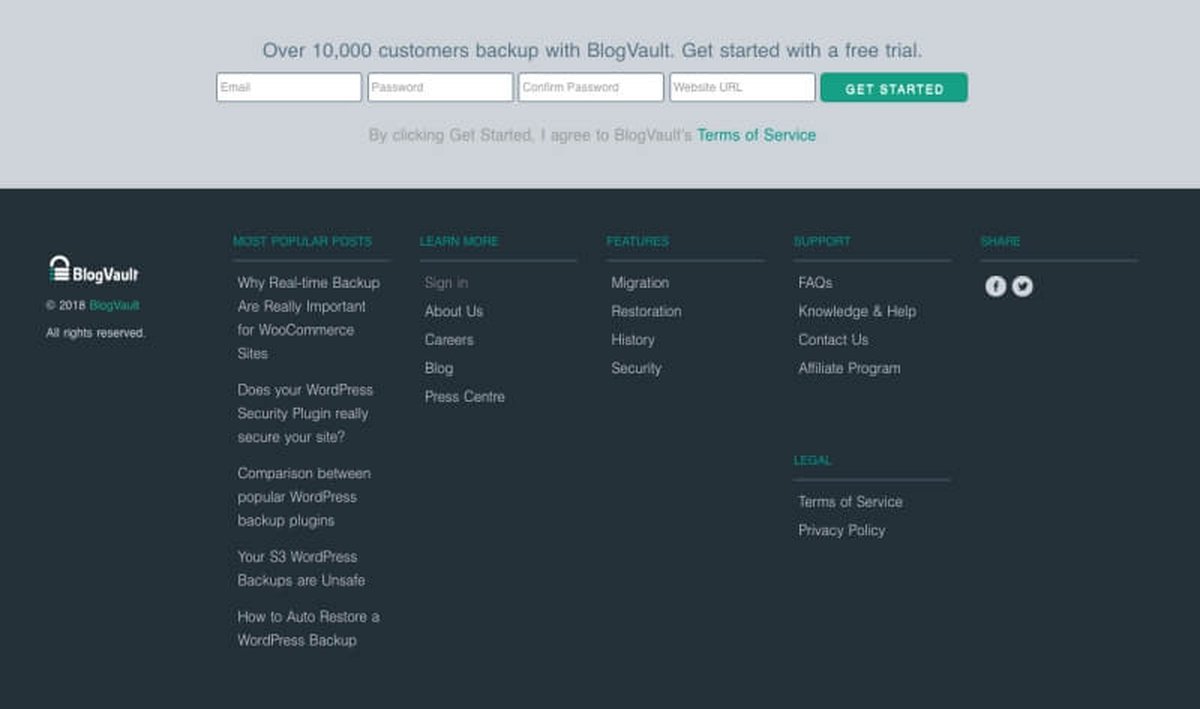Open the FAQs support link

tap(815, 283)
